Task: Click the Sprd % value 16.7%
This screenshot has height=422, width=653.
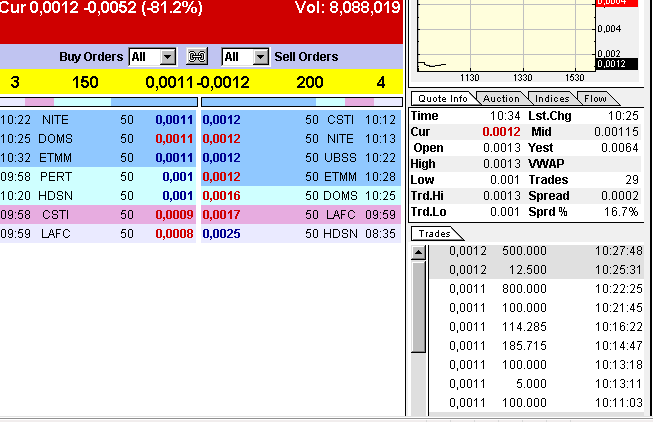Action: click(621, 212)
